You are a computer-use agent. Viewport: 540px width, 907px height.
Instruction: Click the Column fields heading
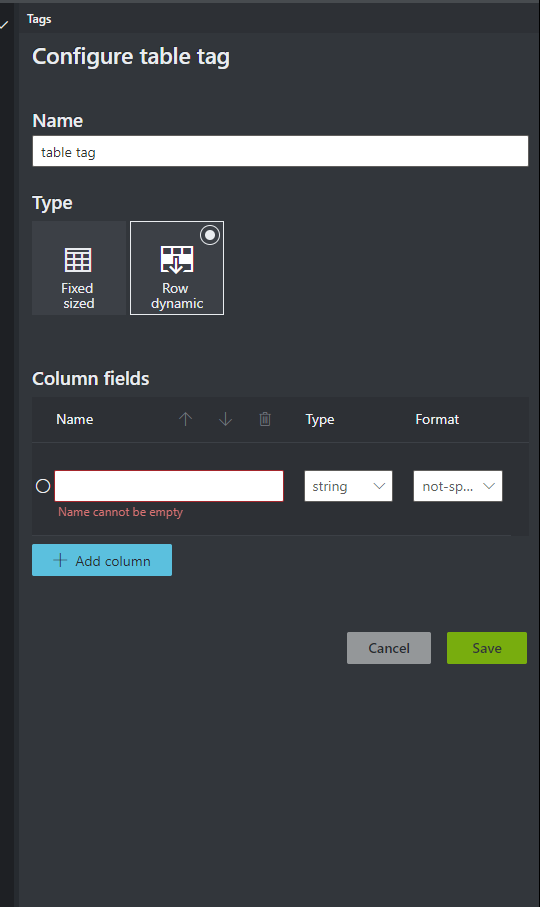(91, 378)
